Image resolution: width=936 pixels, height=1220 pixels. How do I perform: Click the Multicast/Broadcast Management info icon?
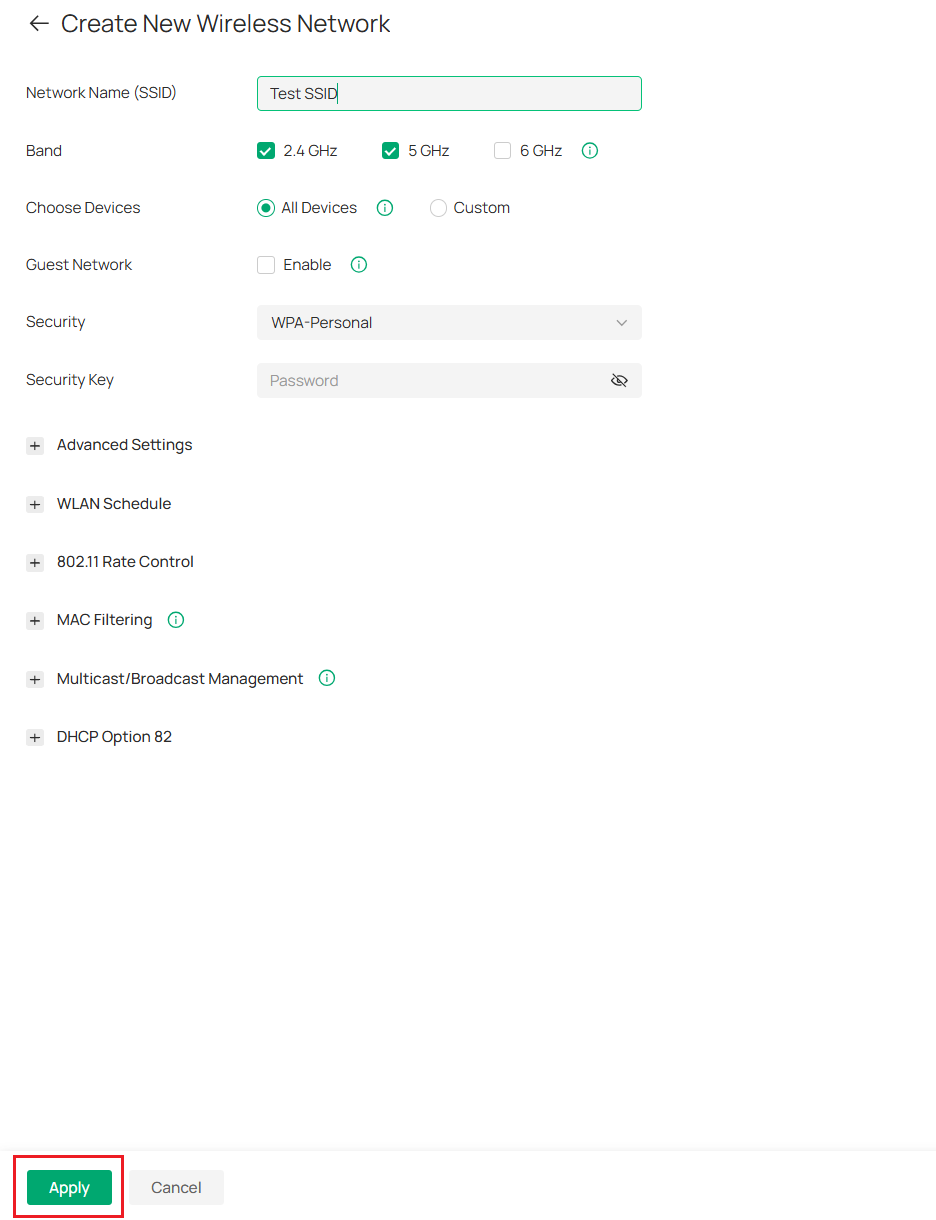(326, 678)
